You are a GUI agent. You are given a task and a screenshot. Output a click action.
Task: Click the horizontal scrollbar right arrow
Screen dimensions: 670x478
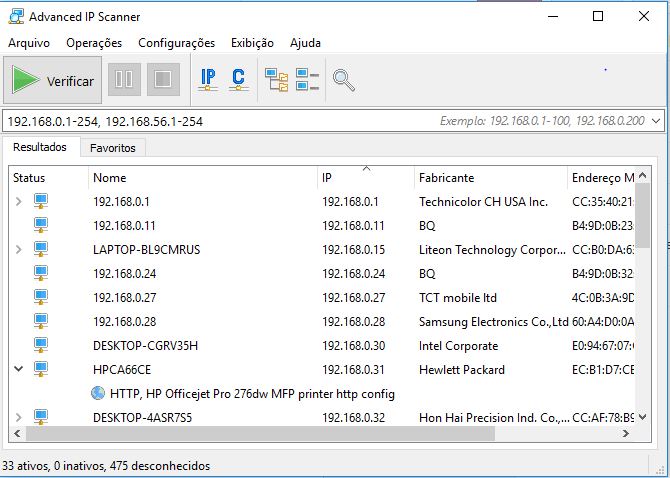pos(626,433)
